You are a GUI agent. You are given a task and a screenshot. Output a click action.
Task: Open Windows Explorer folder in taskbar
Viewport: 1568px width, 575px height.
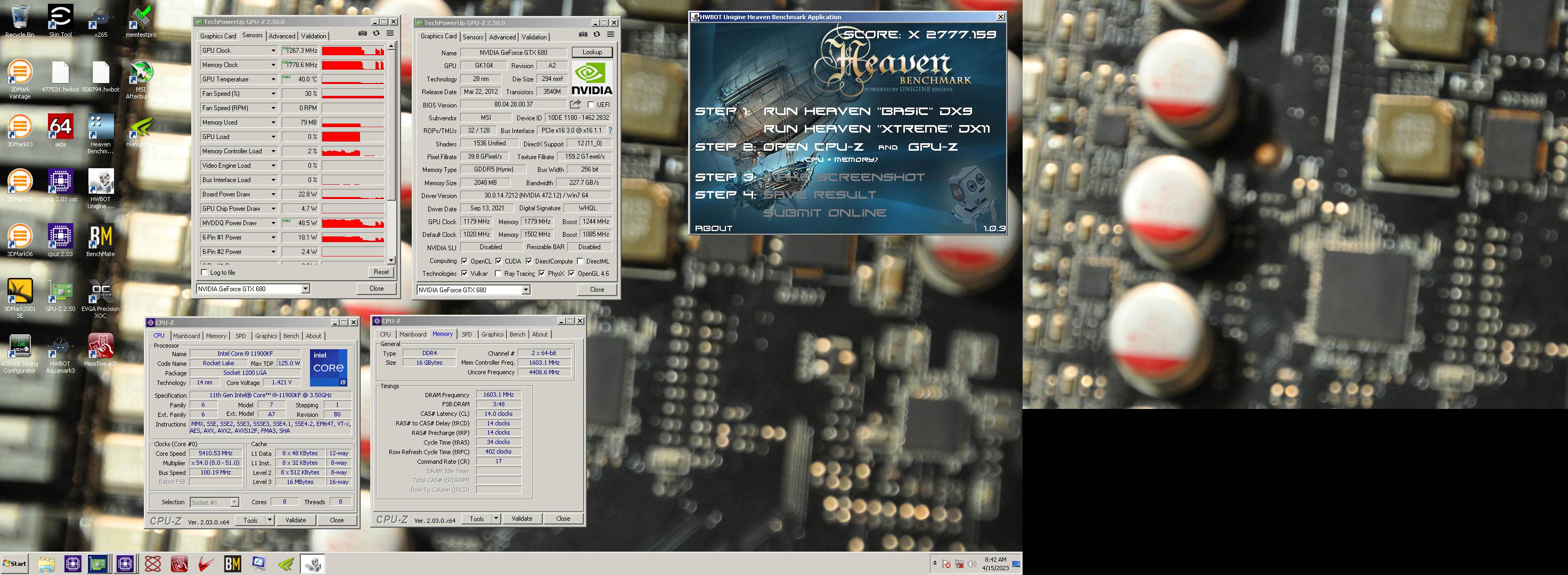[x=46, y=564]
